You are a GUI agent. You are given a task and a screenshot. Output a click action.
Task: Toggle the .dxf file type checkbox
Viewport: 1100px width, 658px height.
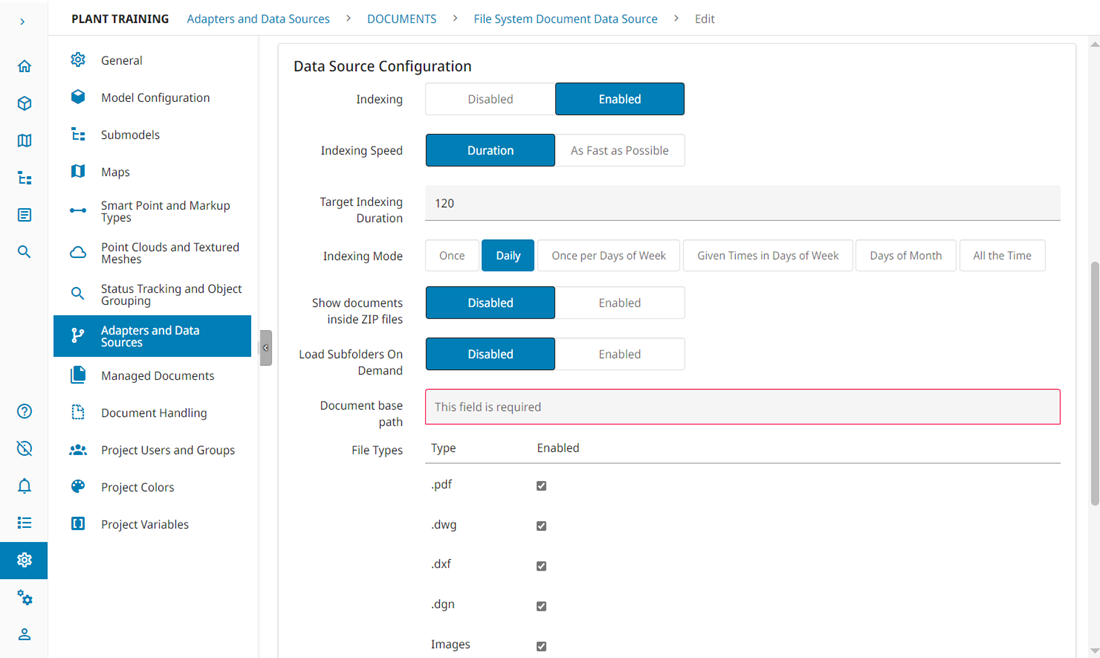tap(541, 565)
